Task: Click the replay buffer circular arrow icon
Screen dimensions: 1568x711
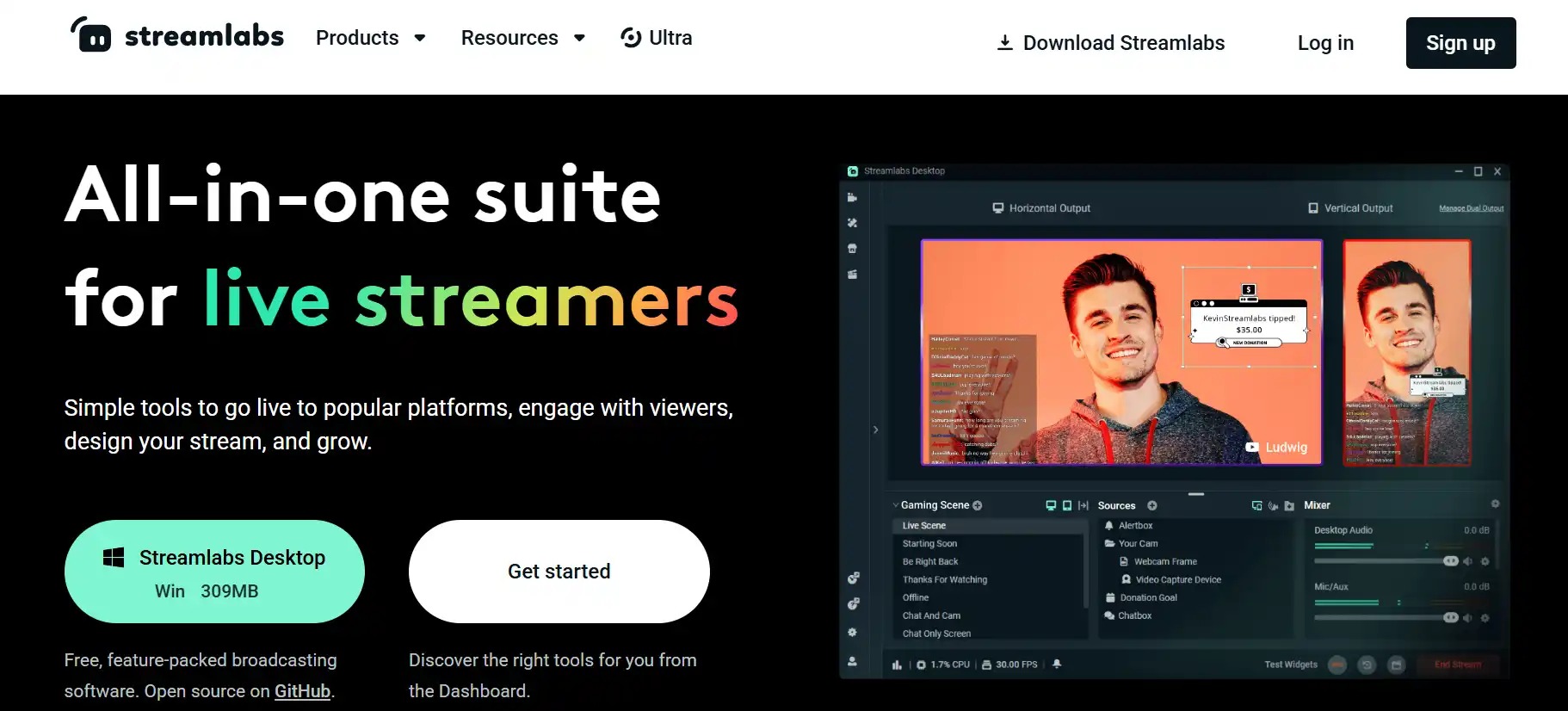Action: click(x=1367, y=665)
